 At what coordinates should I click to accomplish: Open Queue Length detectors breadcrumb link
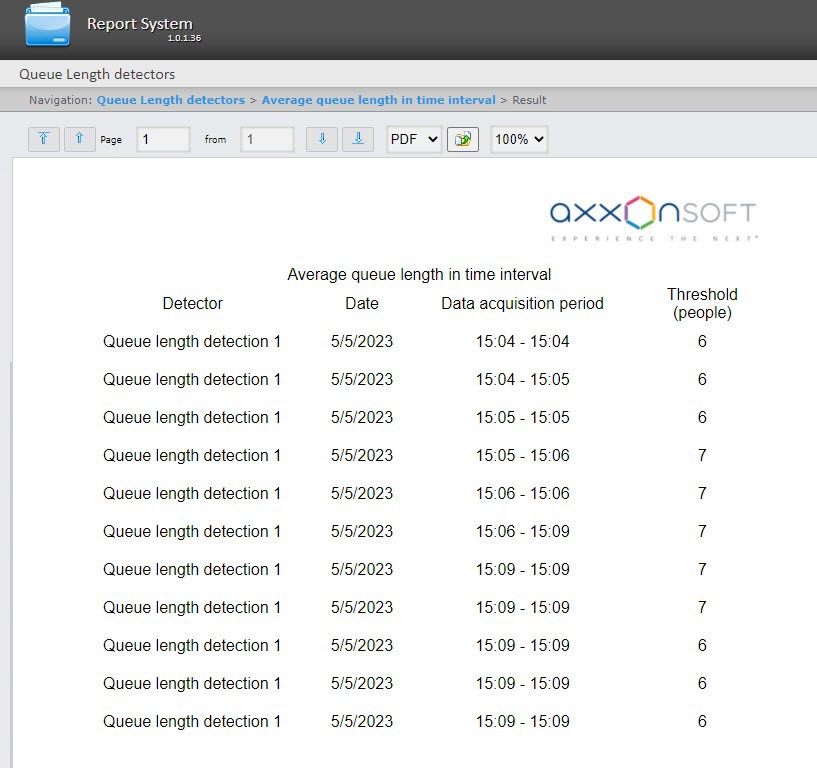(x=171, y=100)
